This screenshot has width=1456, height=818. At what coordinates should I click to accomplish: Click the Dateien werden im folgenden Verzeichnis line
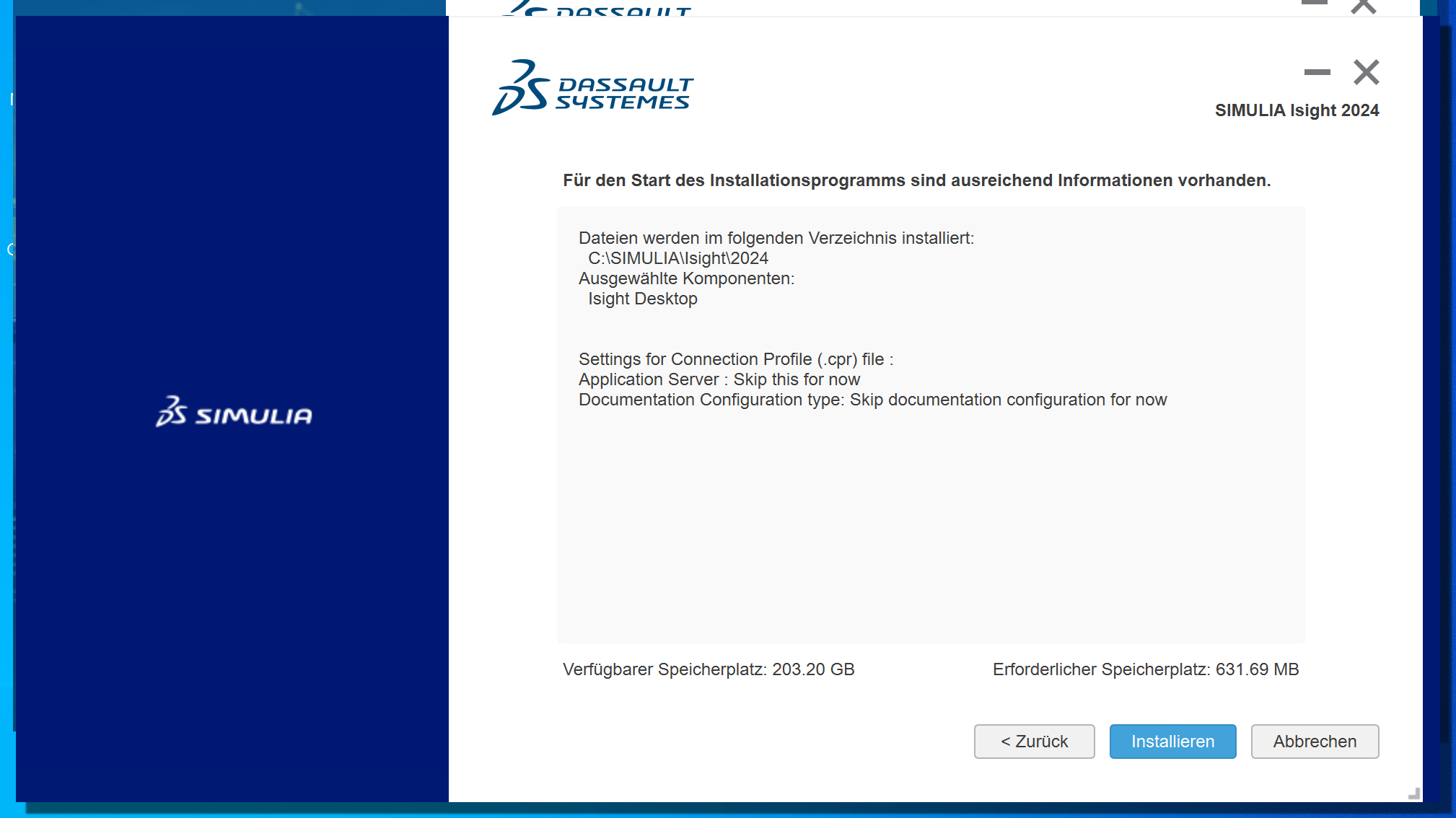[x=776, y=238]
